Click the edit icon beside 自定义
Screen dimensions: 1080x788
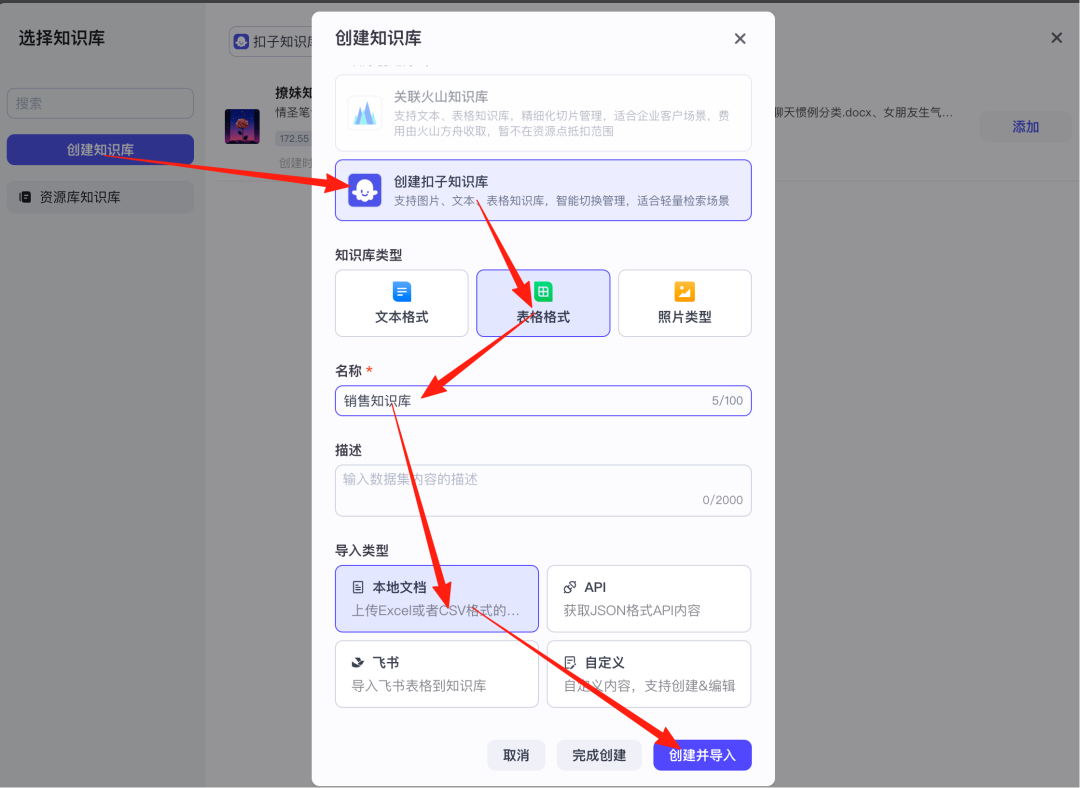(570, 663)
